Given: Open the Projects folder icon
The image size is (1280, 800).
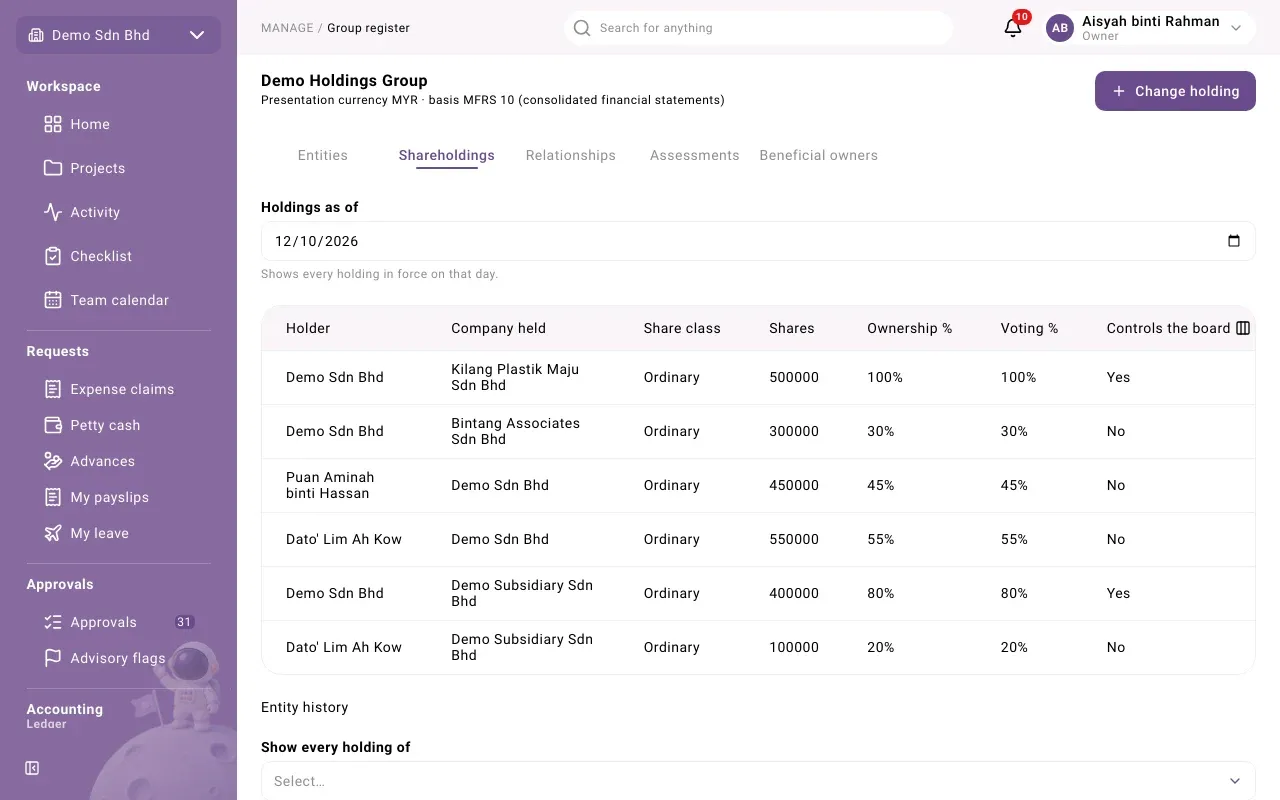Looking at the screenshot, I should [53, 168].
